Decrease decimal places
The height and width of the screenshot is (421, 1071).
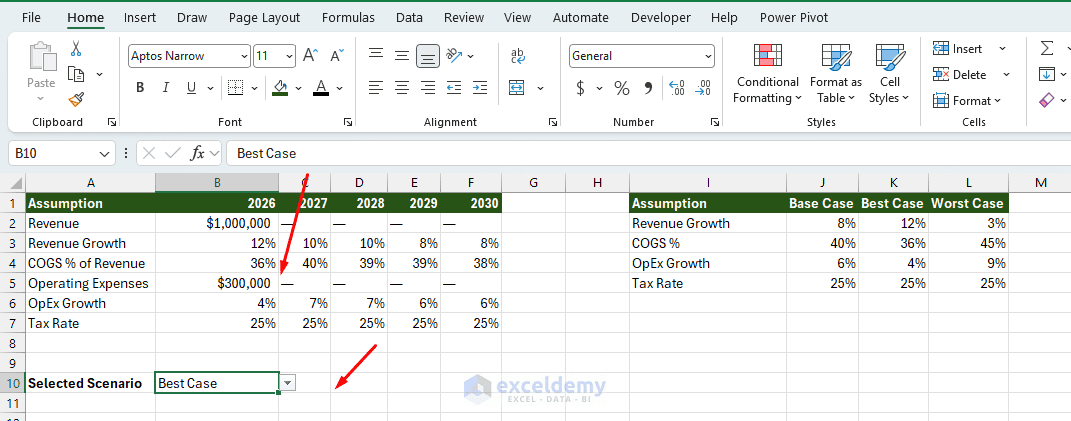click(x=702, y=87)
